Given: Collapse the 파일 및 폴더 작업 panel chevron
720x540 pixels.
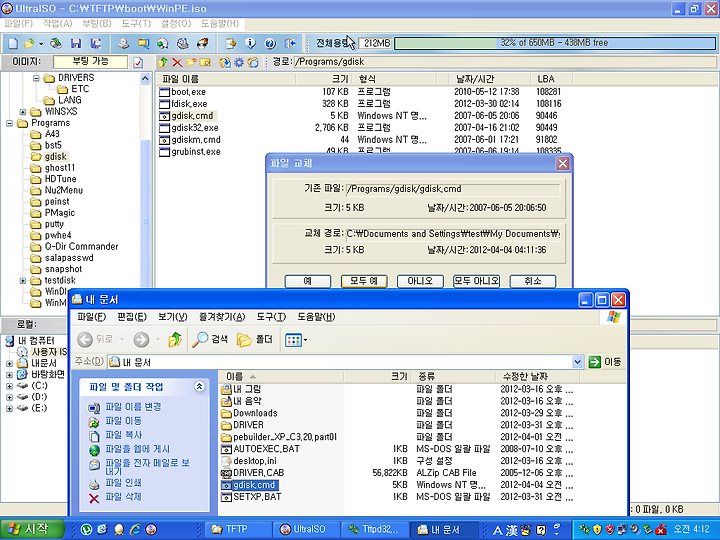Looking at the screenshot, I should point(199,387).
